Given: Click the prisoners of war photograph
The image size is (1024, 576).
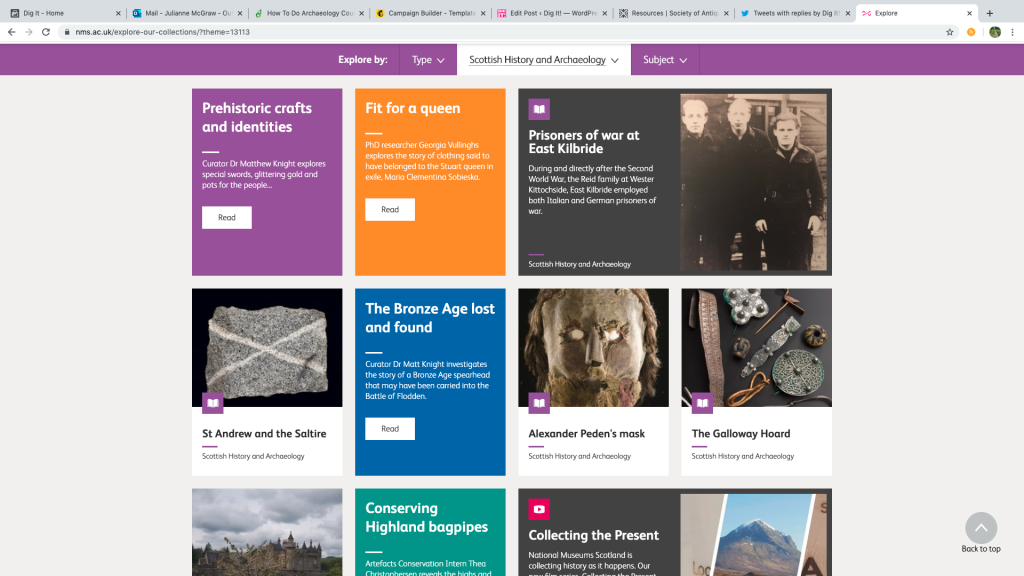Looking at the screenshot, I should (x=754, y=182).
